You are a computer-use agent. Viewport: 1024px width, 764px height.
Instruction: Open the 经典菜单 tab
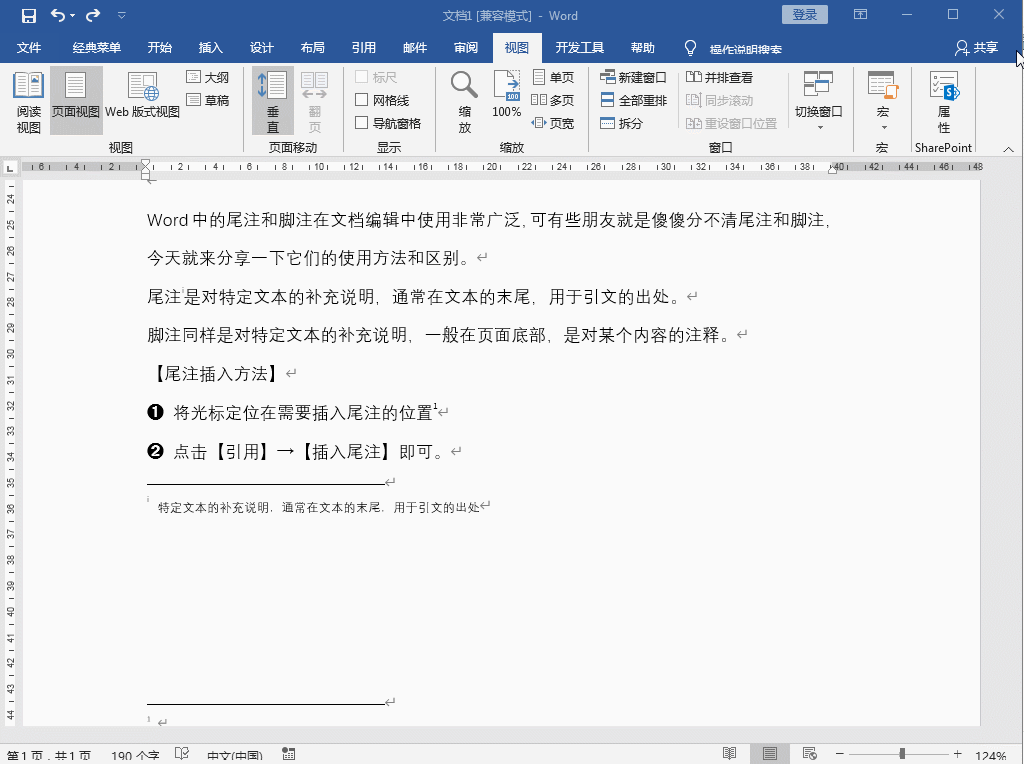(97, 48)
